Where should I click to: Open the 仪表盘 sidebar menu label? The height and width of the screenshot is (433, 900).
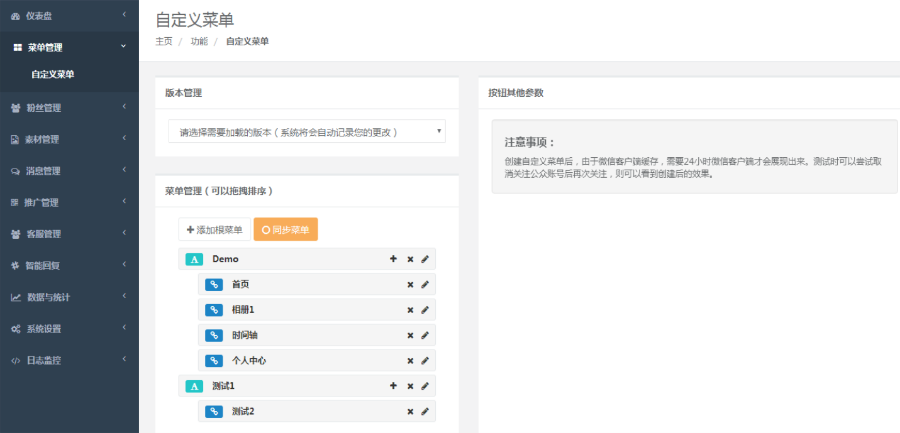[x=38, y=16]
